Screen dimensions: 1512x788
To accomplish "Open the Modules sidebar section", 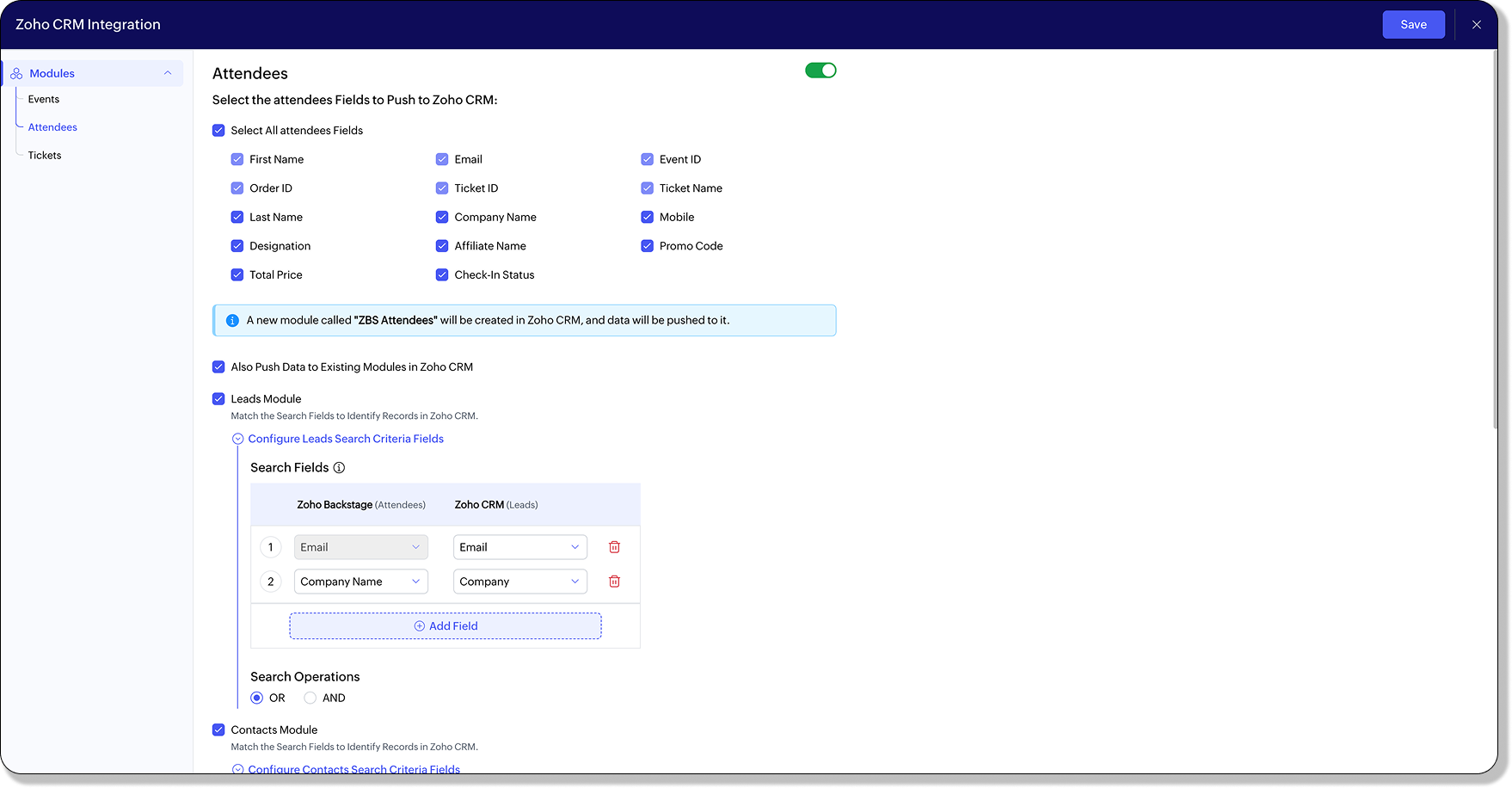I will click(93, 73).
